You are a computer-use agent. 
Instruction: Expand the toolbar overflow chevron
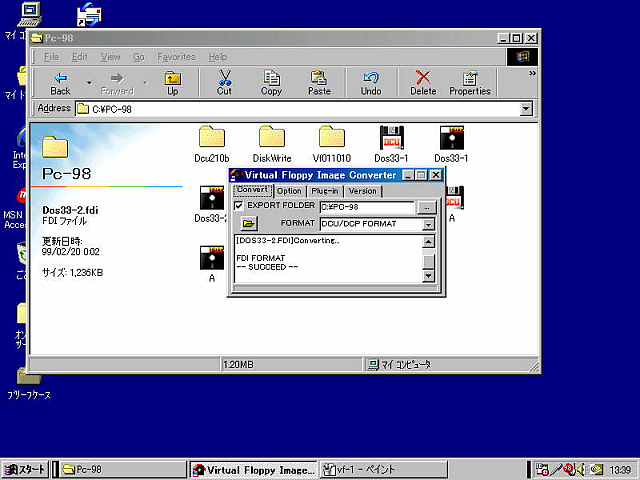pos(532,73)
